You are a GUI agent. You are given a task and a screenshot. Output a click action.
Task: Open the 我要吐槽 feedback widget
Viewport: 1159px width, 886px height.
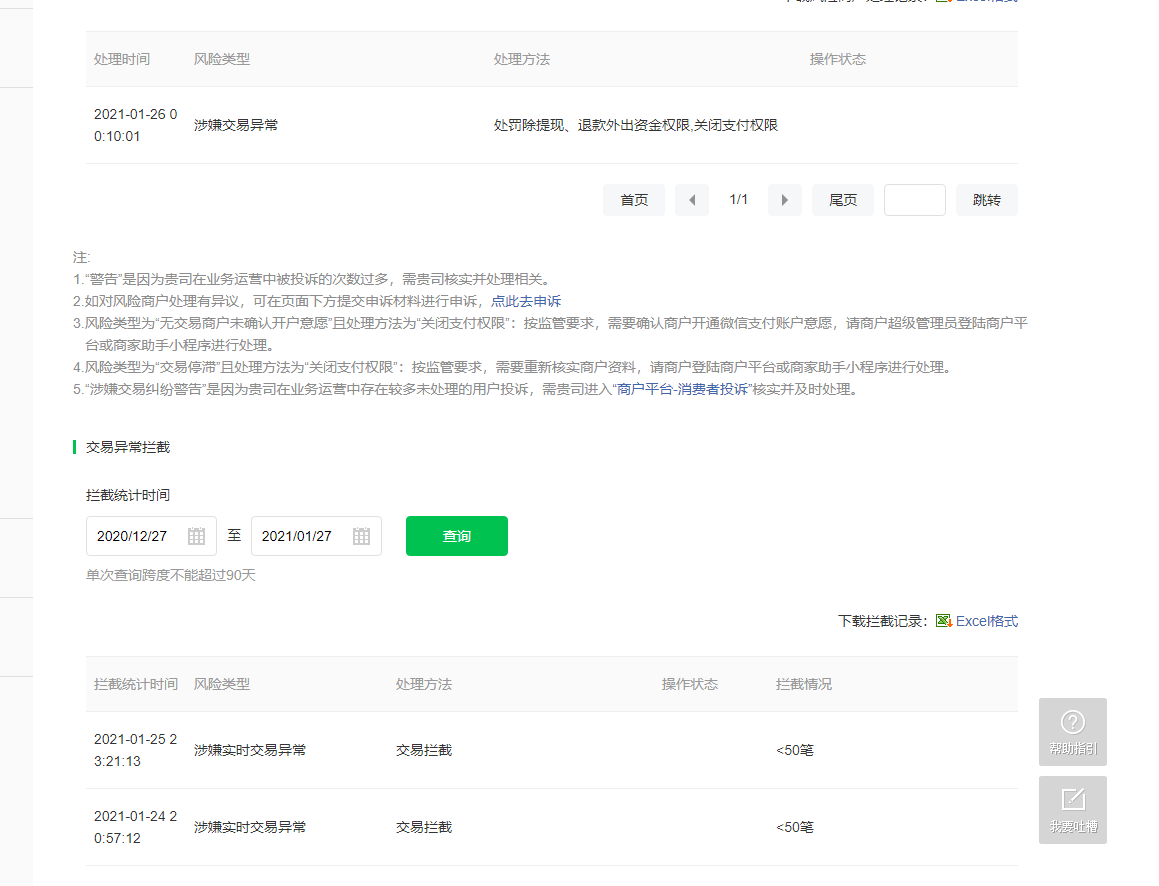(1073, 810)
